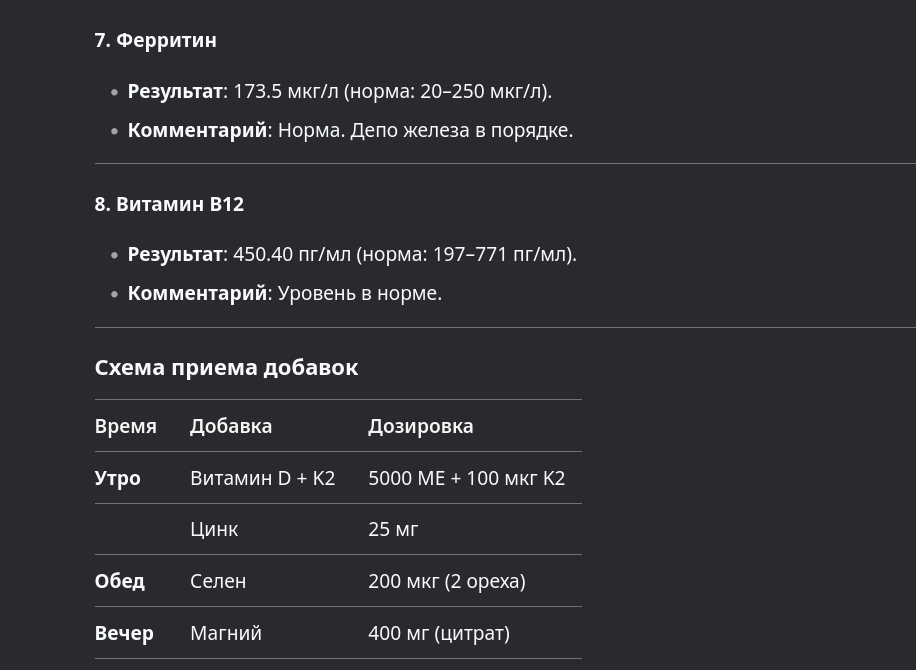Select the Депо железа в порядке comment
The width and height of the screenshot is (916, 670).
(x=462, y=130)
